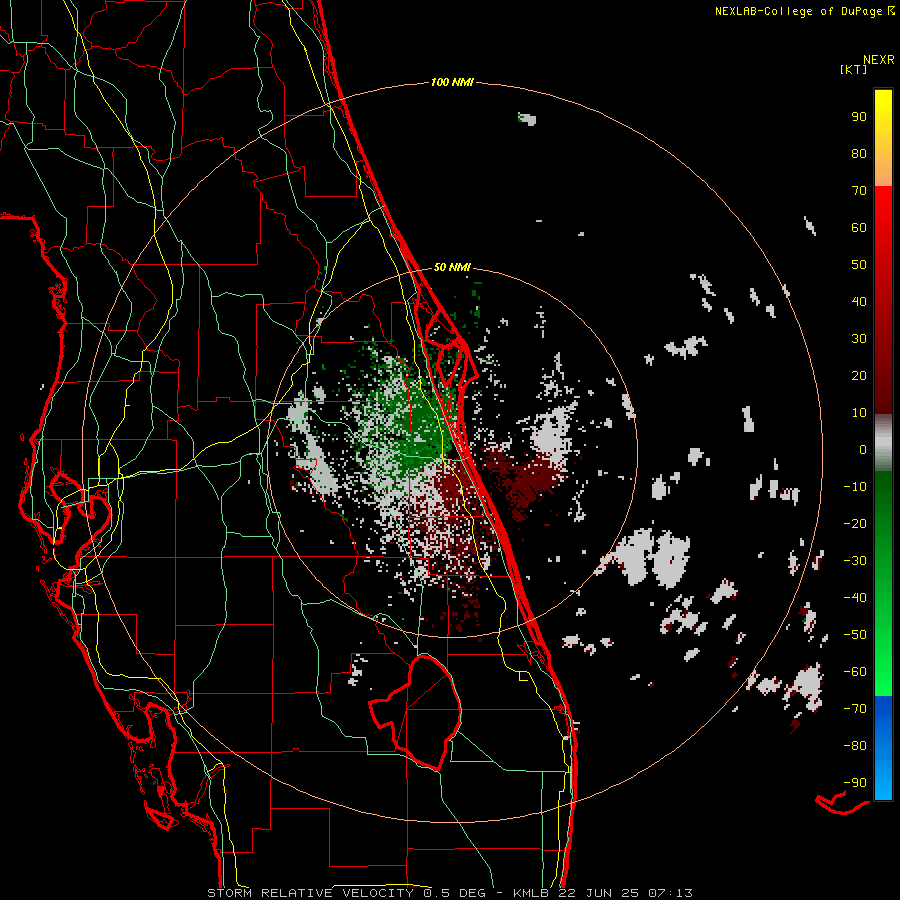Click the -70 value on the velocity scale
This screenshot has height=900, width=900.
tap(855, 709)
